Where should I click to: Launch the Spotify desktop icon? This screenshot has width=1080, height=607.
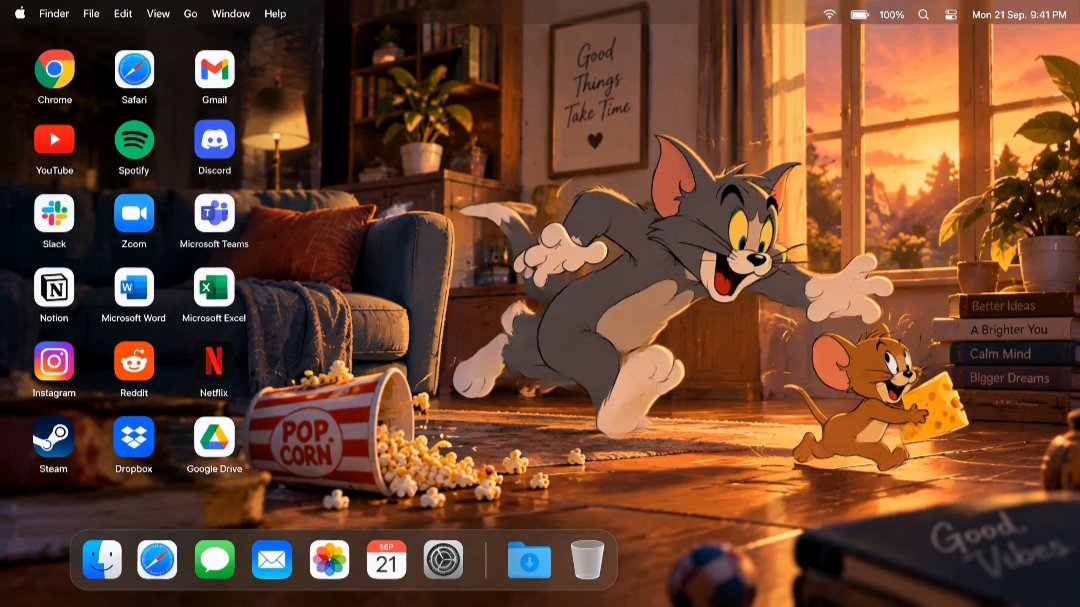click(134, 140)
